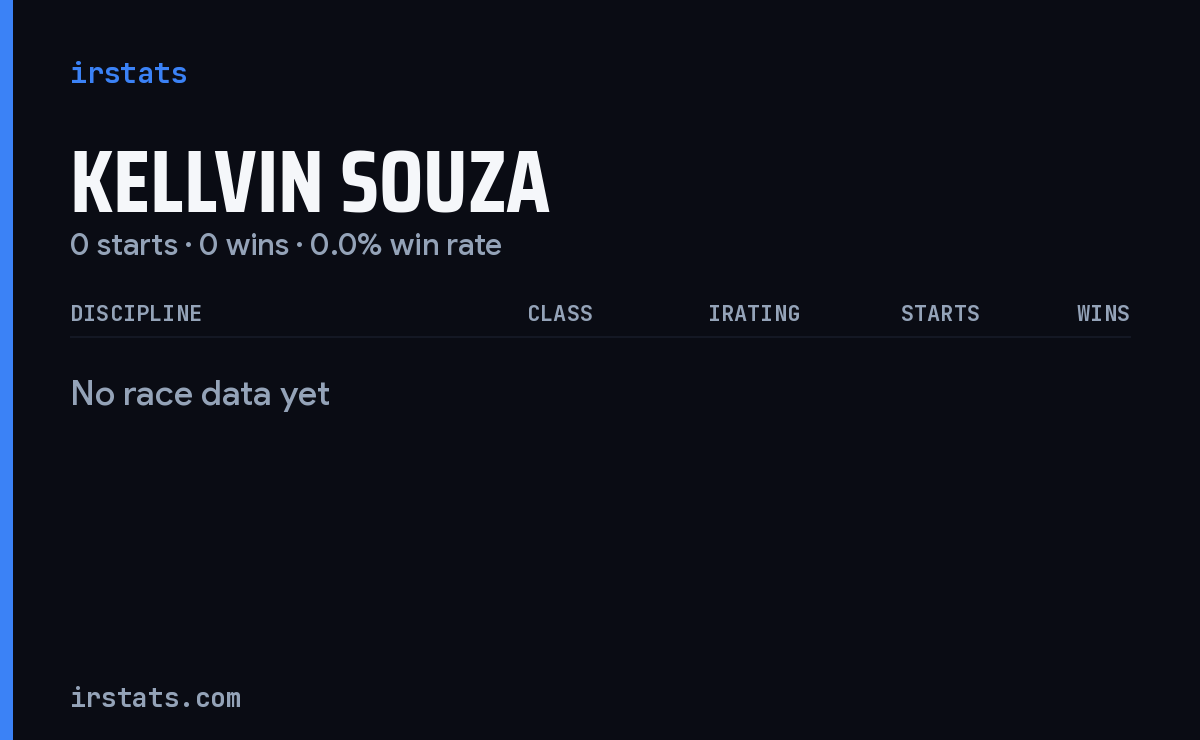Sort by the DISCIPLINE column header
Image resolution: width=1200 pixels, height=740 pixels.
136,314
